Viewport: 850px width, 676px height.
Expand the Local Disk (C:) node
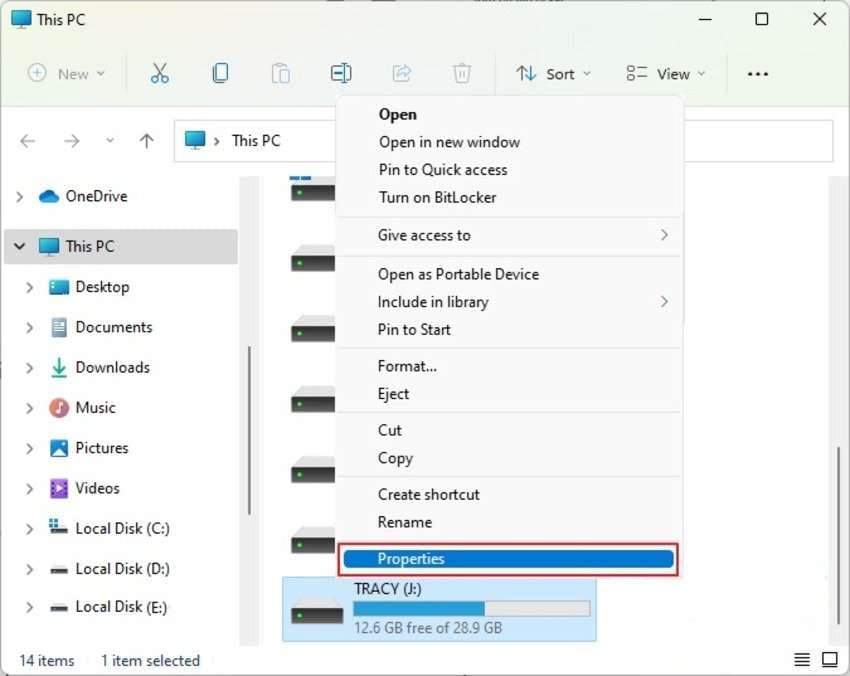pyautogui.click(x=29, y=529)
